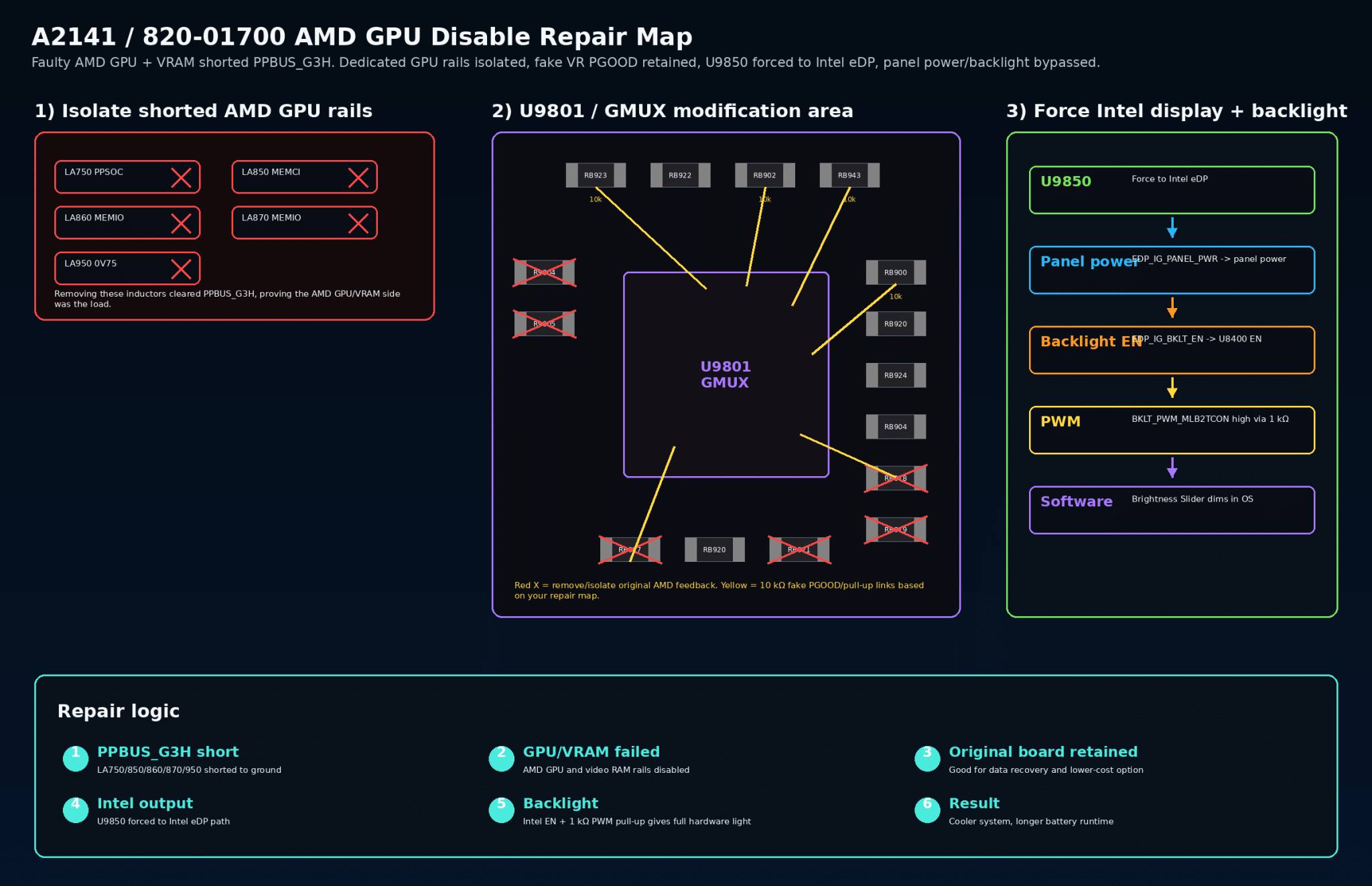Click step 2 circle beside GPU/VRAM failed

(x=501, y=758)
